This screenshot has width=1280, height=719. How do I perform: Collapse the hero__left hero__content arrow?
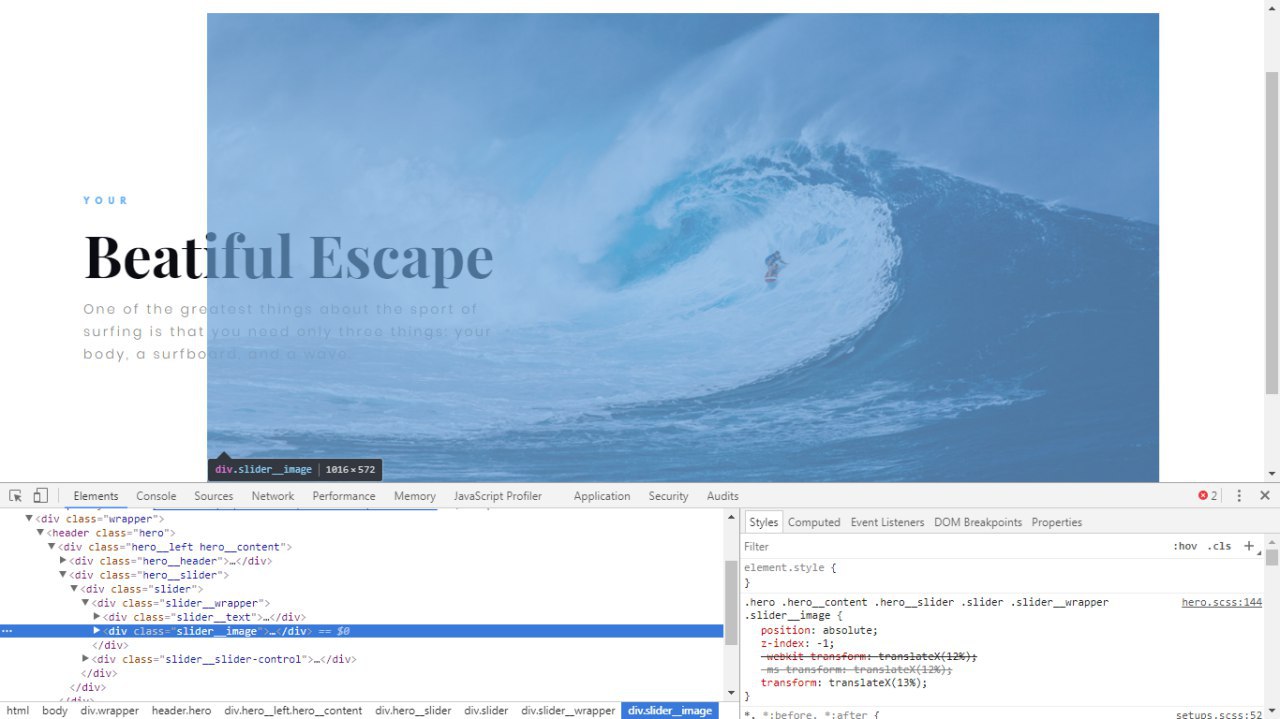click(52, 547)
